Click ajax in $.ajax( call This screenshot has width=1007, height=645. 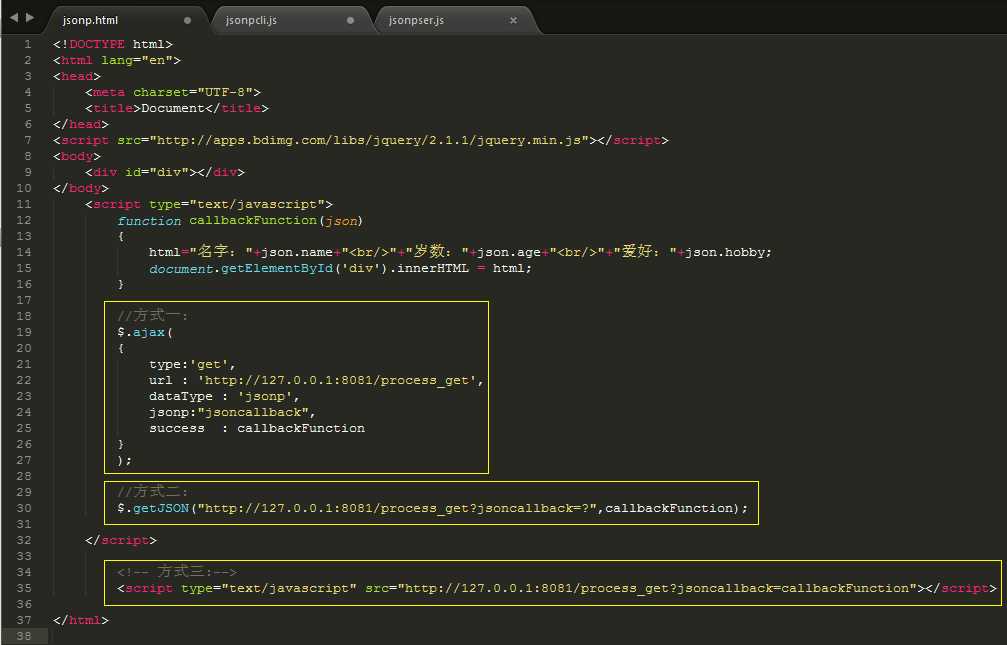click(149, 332)
